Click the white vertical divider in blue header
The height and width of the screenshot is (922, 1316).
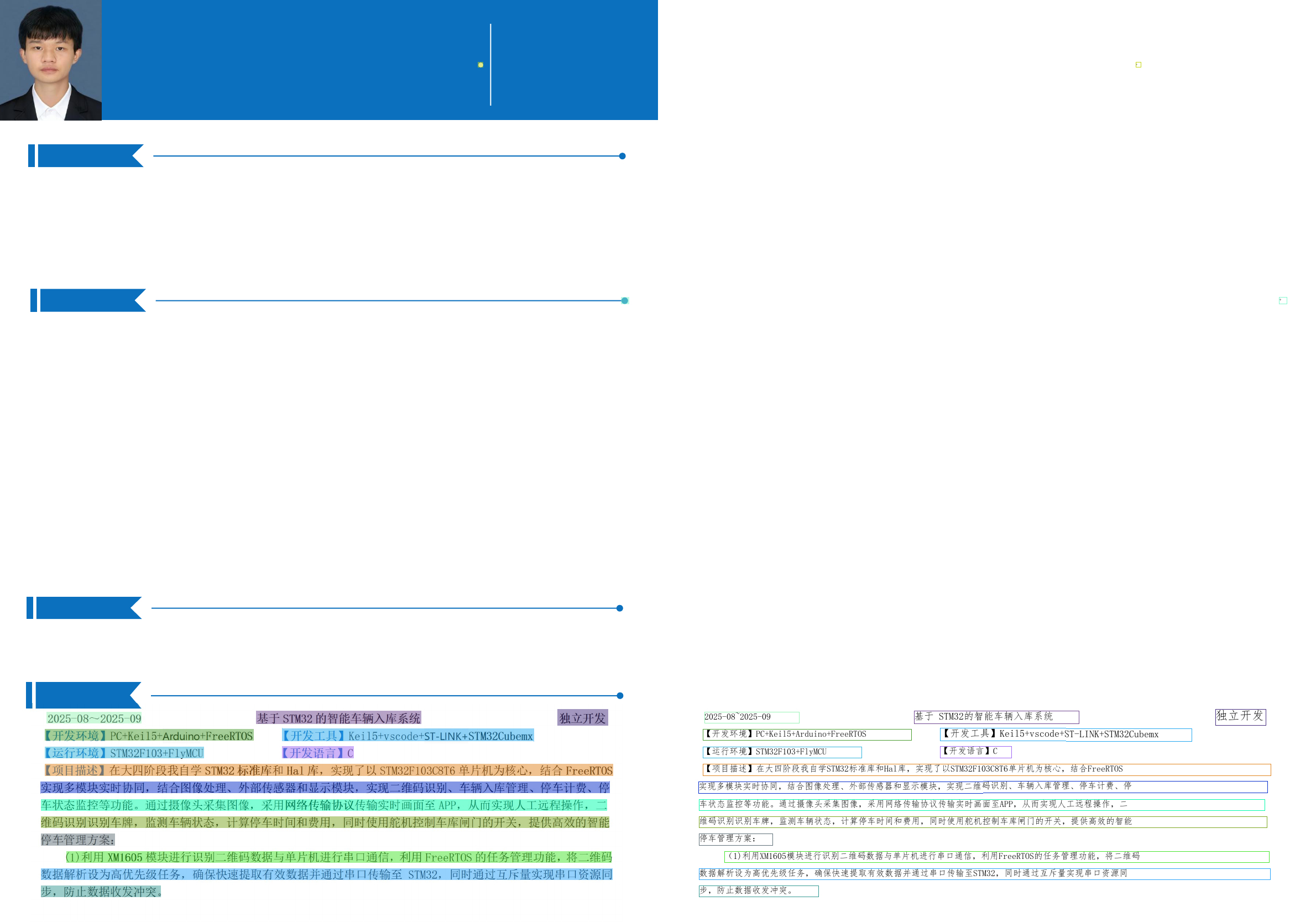490,65
